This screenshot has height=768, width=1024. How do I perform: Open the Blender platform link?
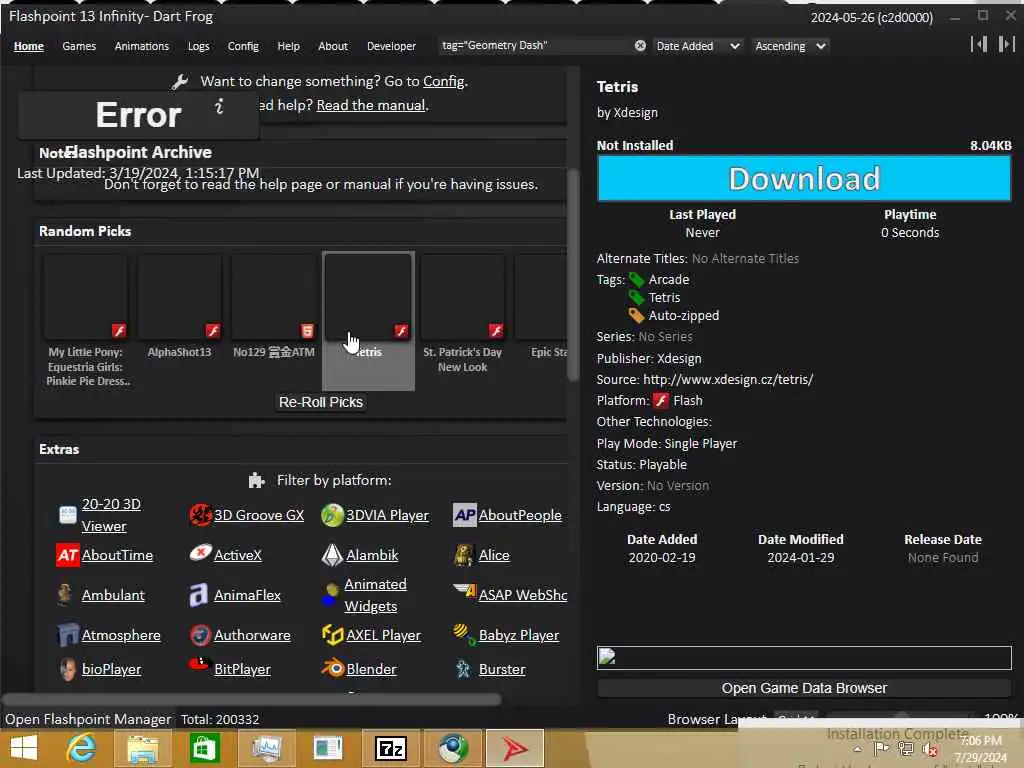(371, 669)
